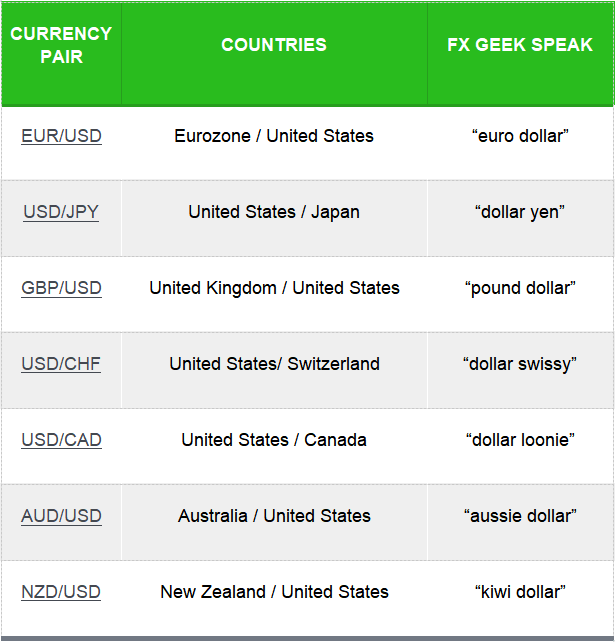
Task: Click the Currency Pair column header
Action: pos(61,46)
